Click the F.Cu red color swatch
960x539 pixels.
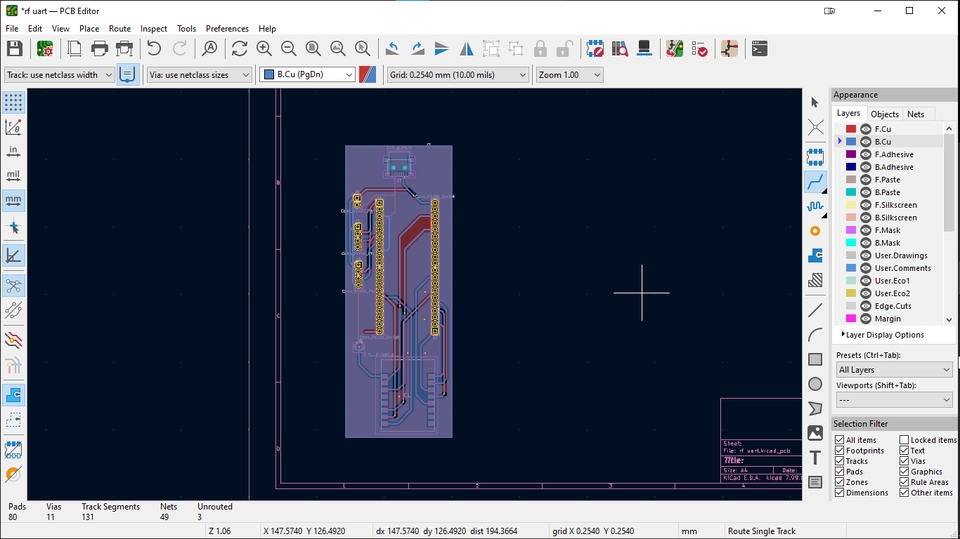(851, 129)
